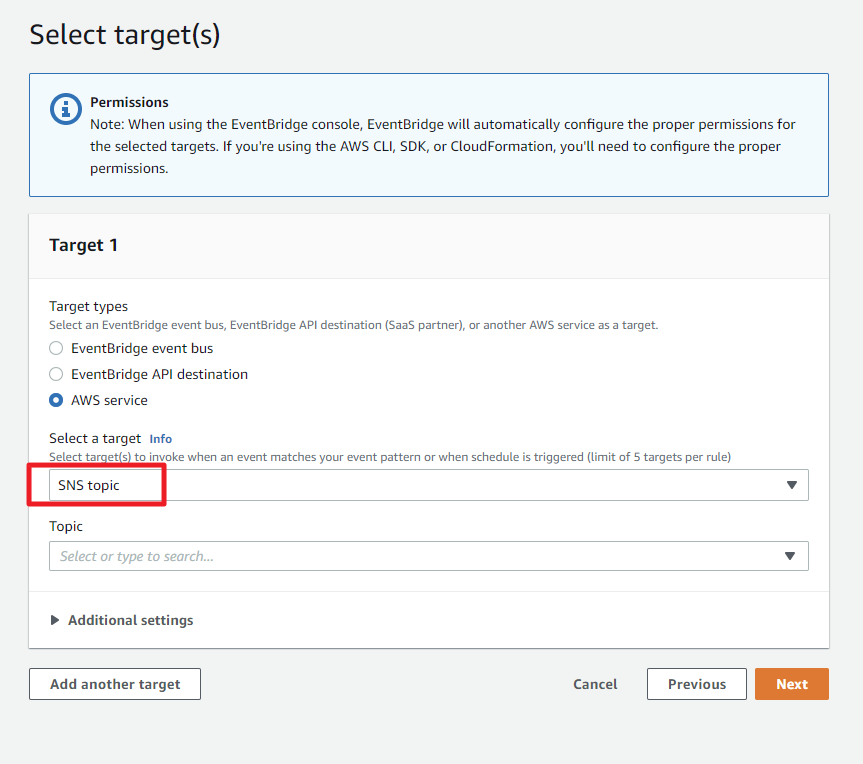863x764 pixels.
Task: Go back with the Previous button
Action: [697, 684]
